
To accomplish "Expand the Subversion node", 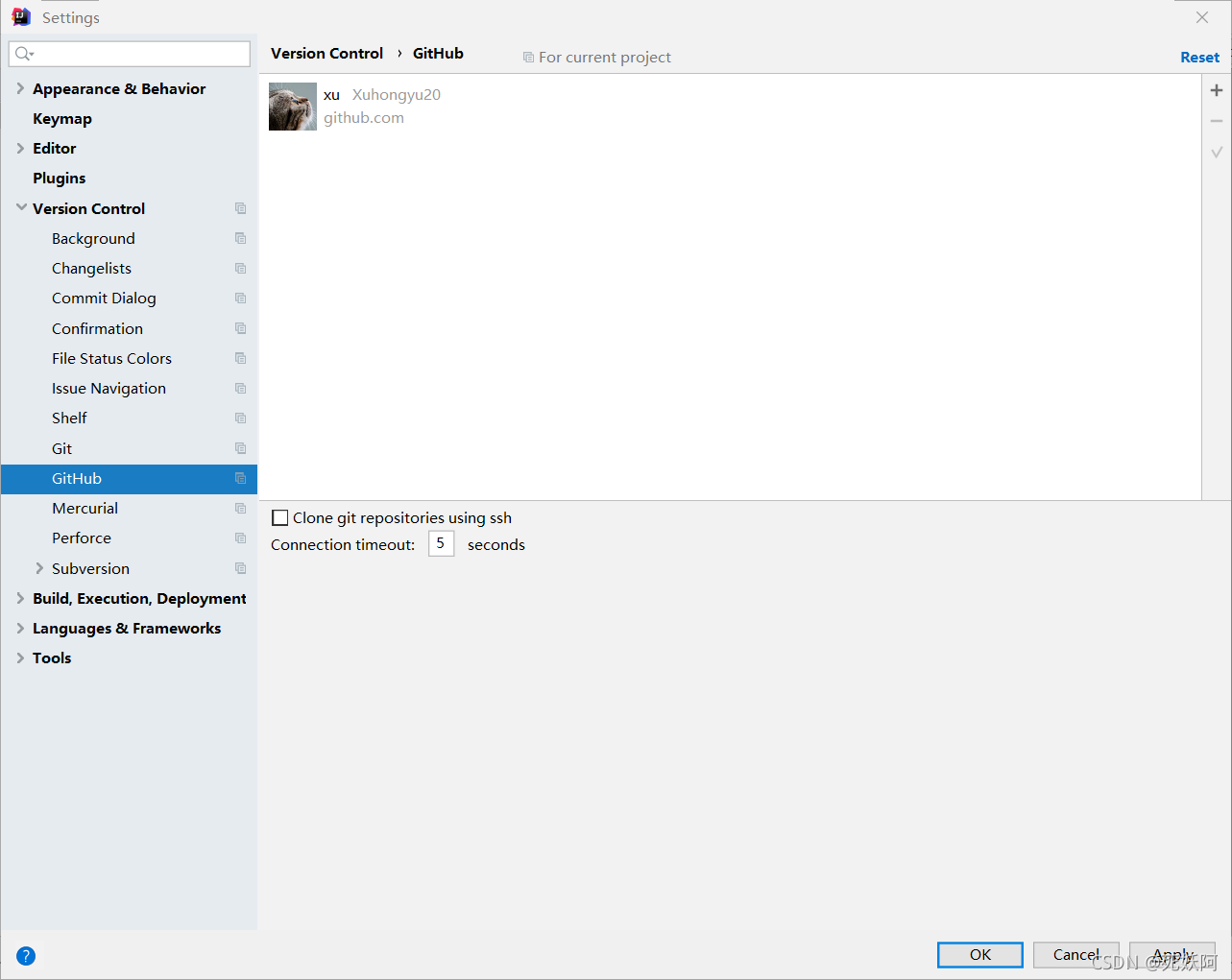I will point(39,568).
